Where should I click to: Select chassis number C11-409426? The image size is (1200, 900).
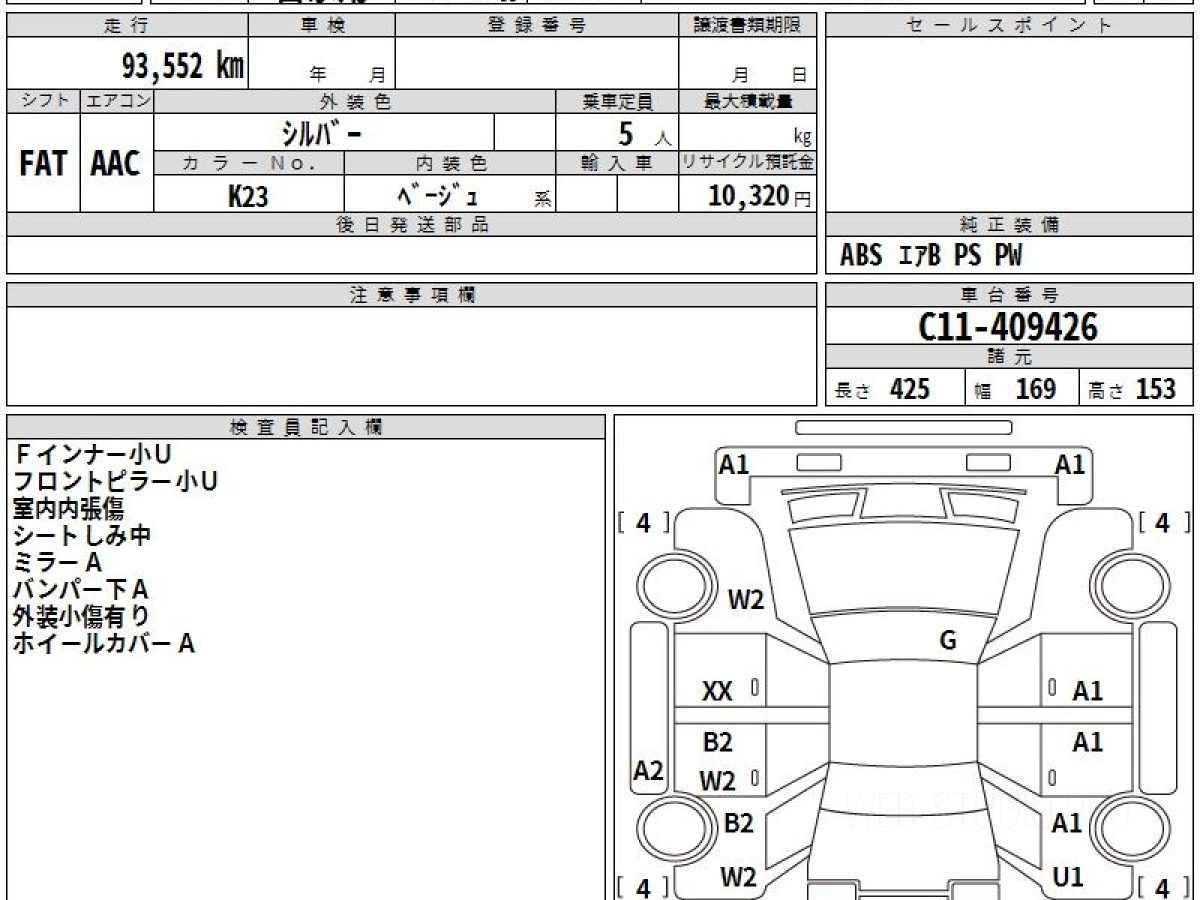pyautogui.click(x=1008, y=326)
